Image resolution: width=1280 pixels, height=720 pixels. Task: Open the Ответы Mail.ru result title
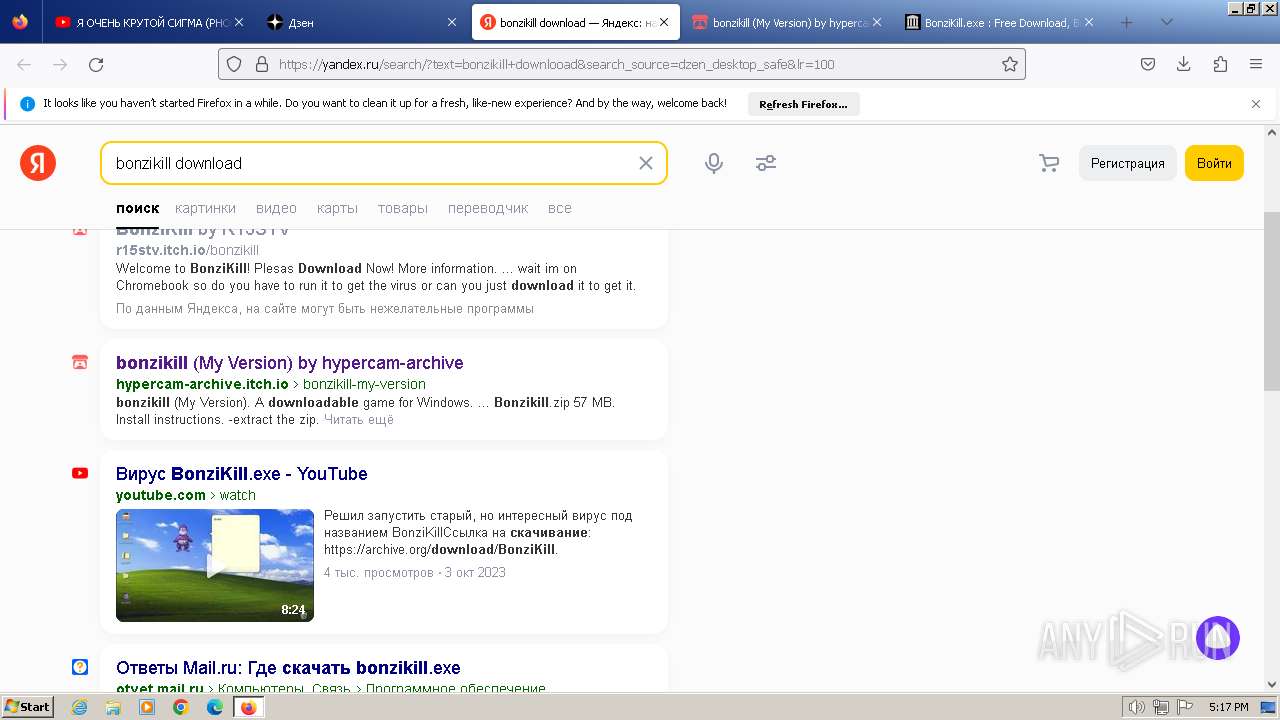tap(288, 668)
